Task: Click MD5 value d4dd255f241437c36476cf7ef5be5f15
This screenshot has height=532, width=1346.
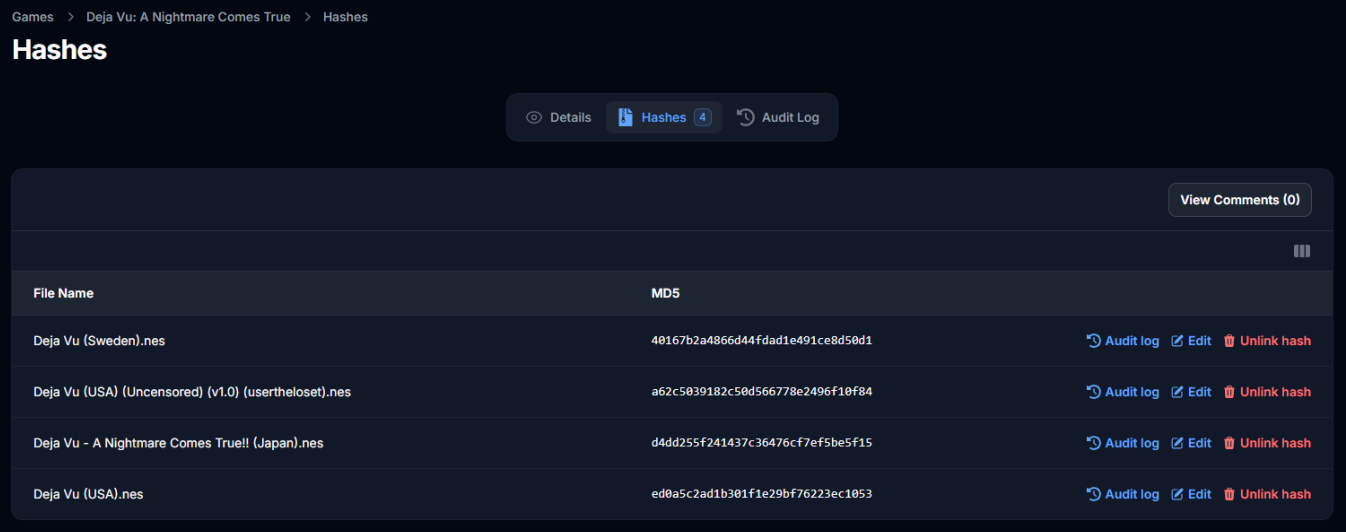Action: coord(762,443)
